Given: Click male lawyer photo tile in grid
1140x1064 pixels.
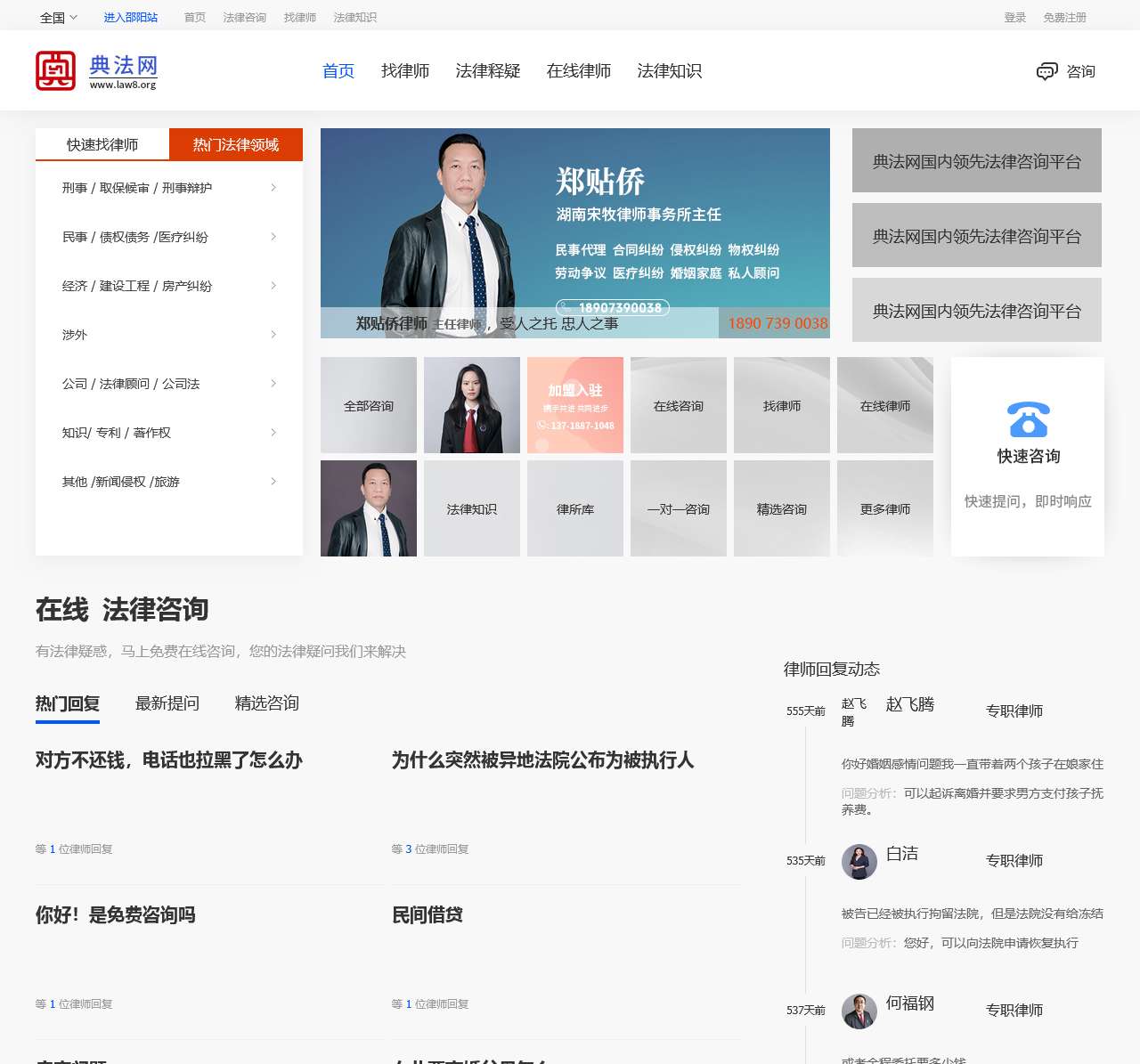Looking at the screenshot, I should click(x=369, y=508).
